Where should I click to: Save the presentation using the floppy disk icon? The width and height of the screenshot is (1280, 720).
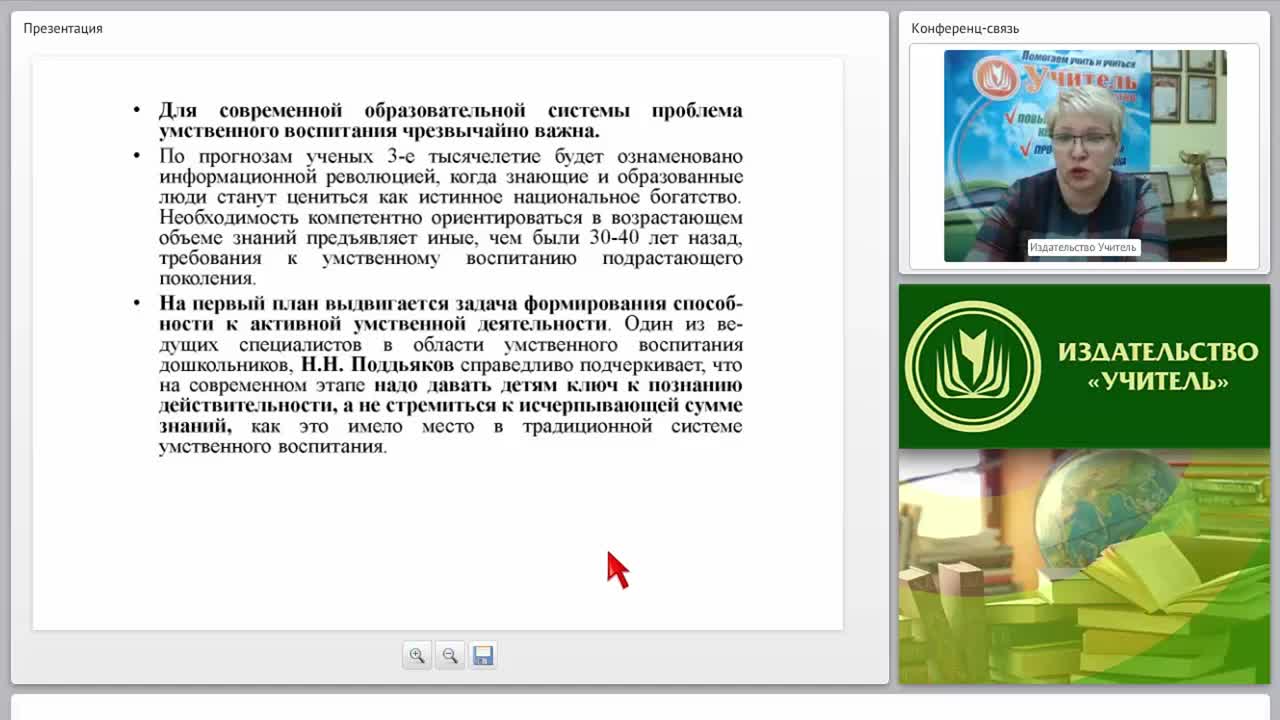[483, 656]
